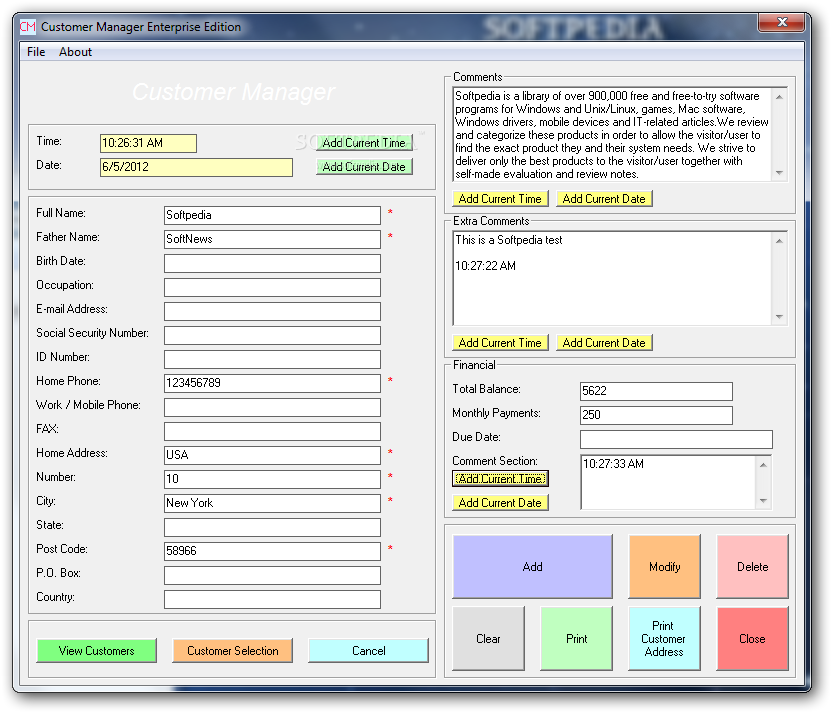Click the FAX field
832x713 pixels.
[x=272, y=431]
